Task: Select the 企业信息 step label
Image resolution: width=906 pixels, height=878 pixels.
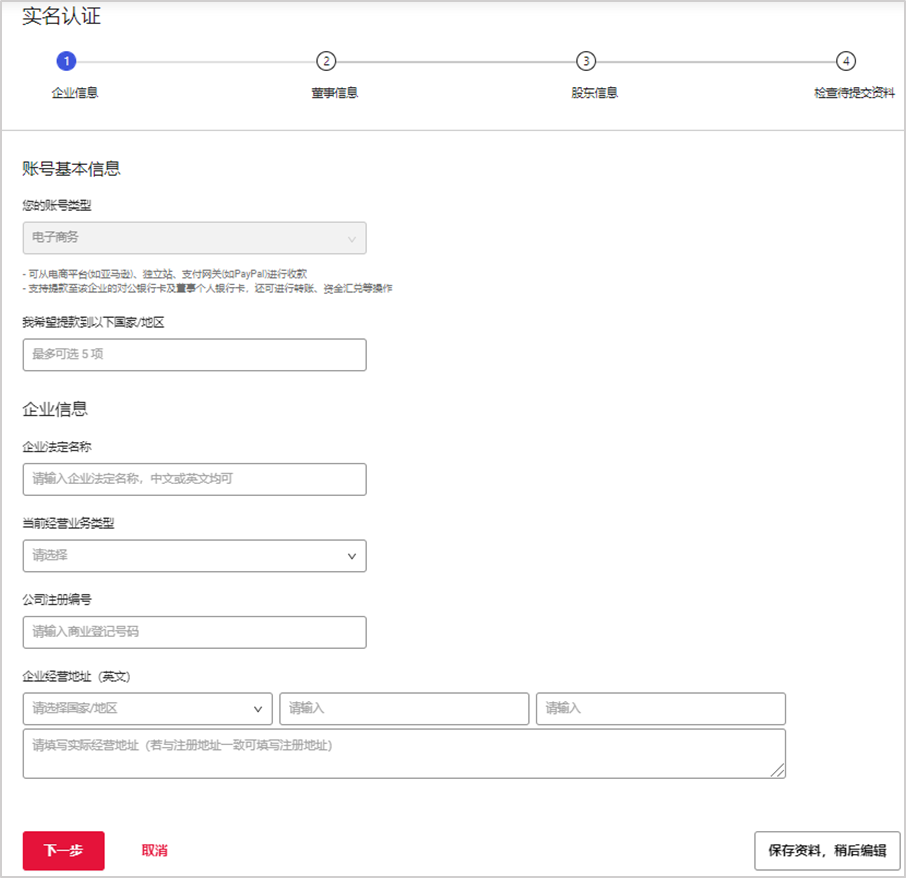Action: point(75,92)
